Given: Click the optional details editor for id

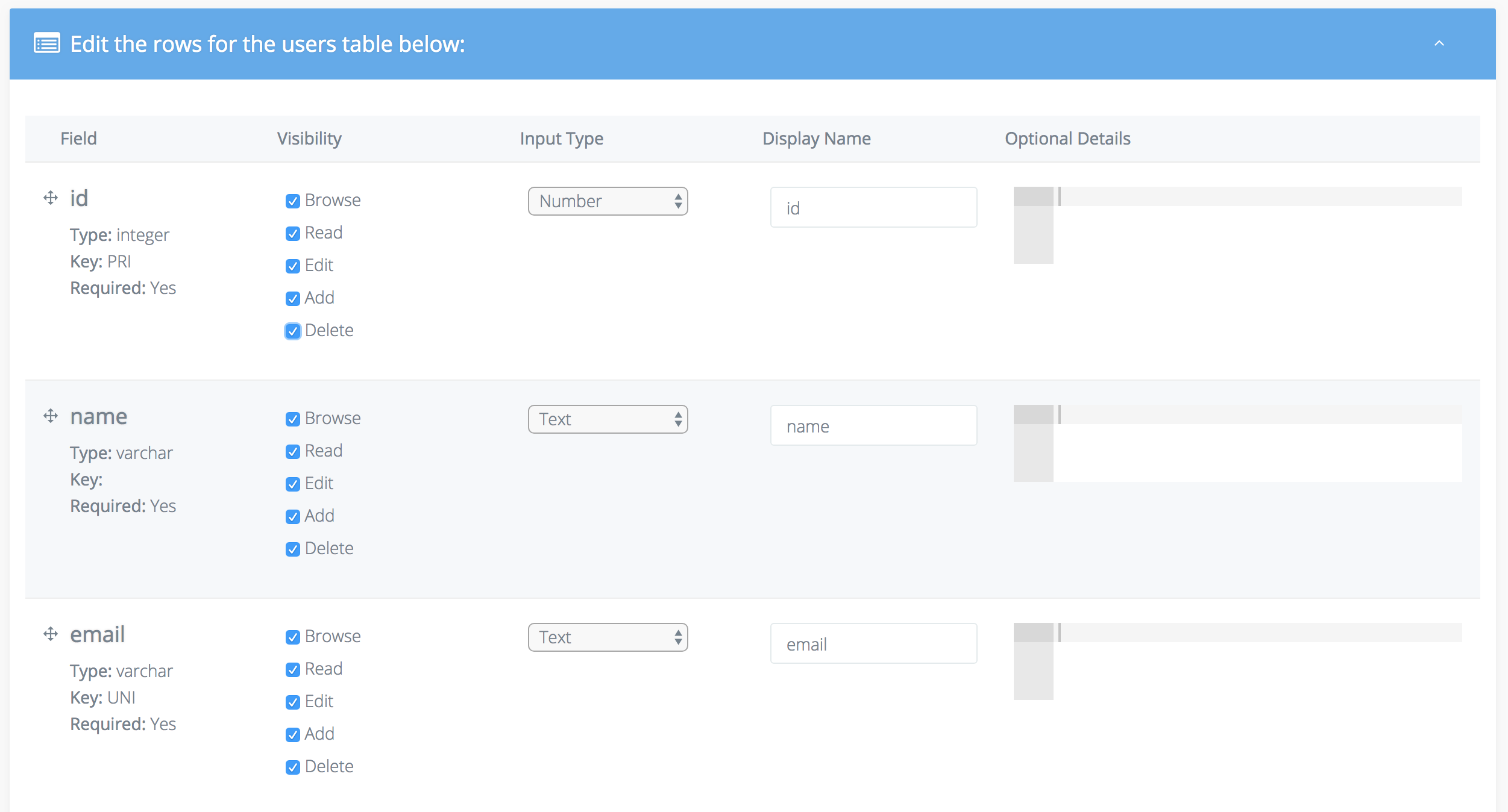Looking at the screenshot, I should pyautogui.click(x=1237, y=225).
